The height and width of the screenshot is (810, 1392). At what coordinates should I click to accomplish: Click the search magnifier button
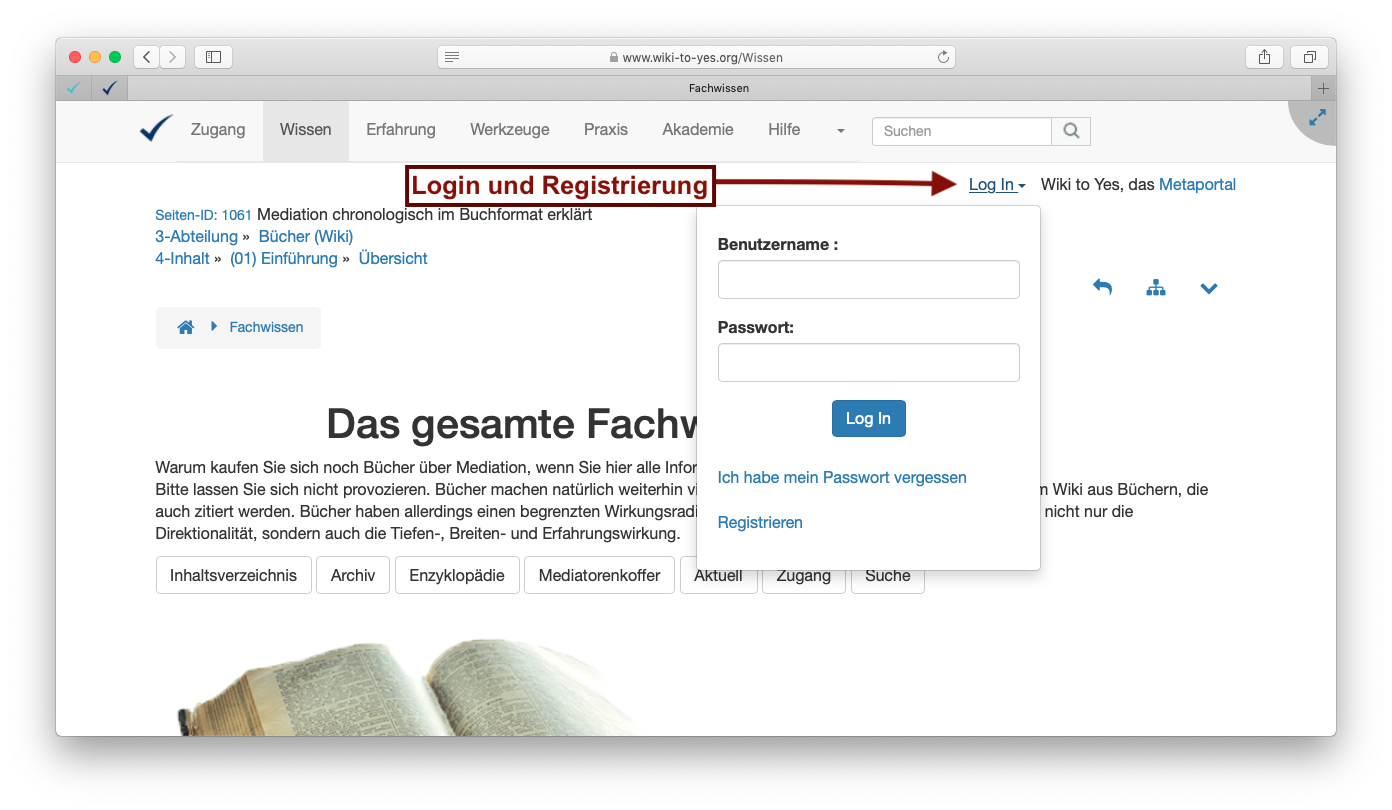click(x=1071, y=131)
